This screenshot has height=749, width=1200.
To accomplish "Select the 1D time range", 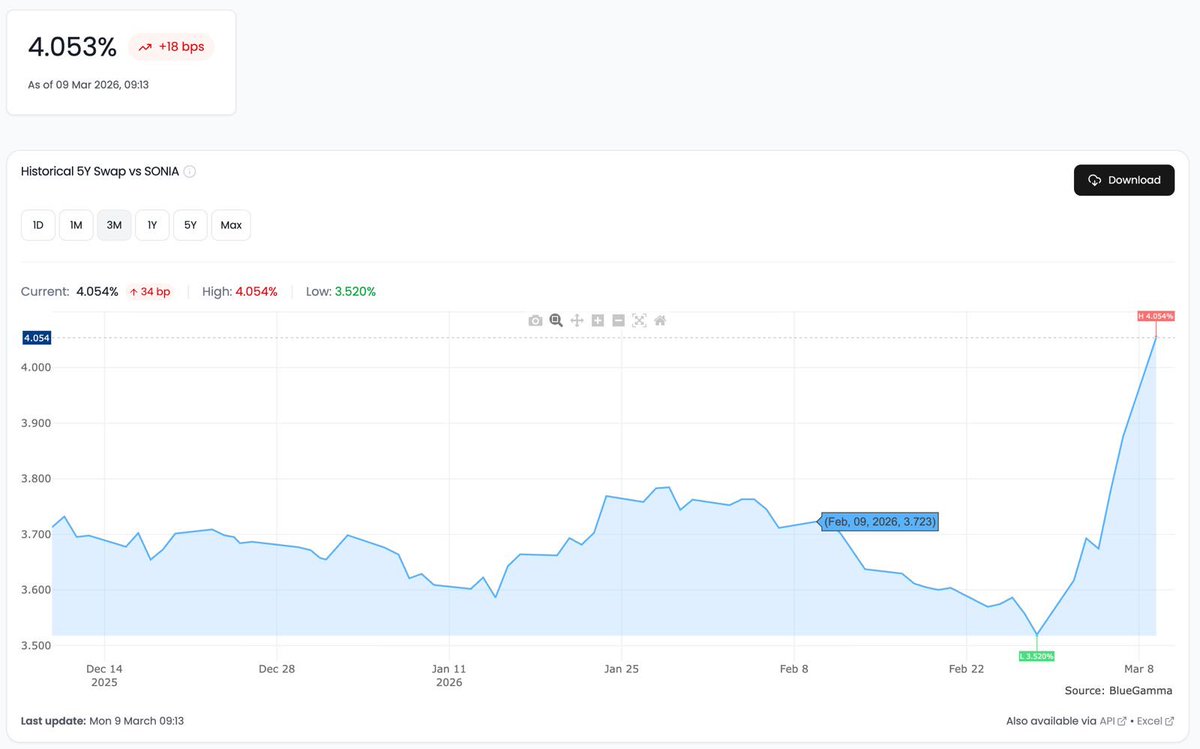I will coord(38,225).
